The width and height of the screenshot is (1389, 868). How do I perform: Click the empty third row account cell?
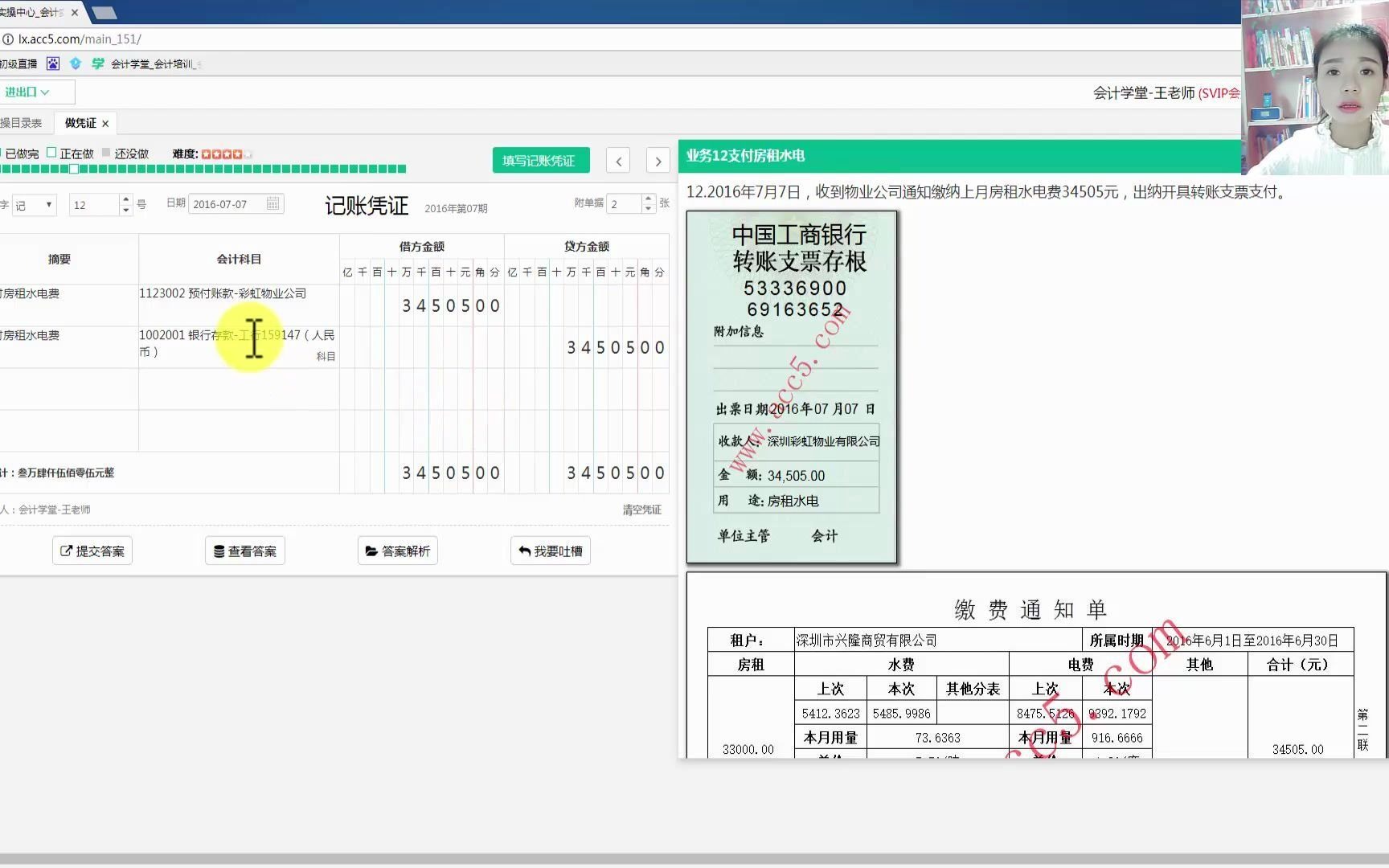point(239,389)
